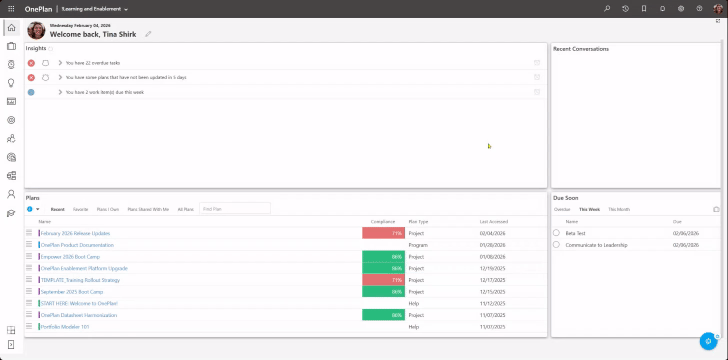
Task: Click the pencil icon beside welcome message
Action: point(148,34)
